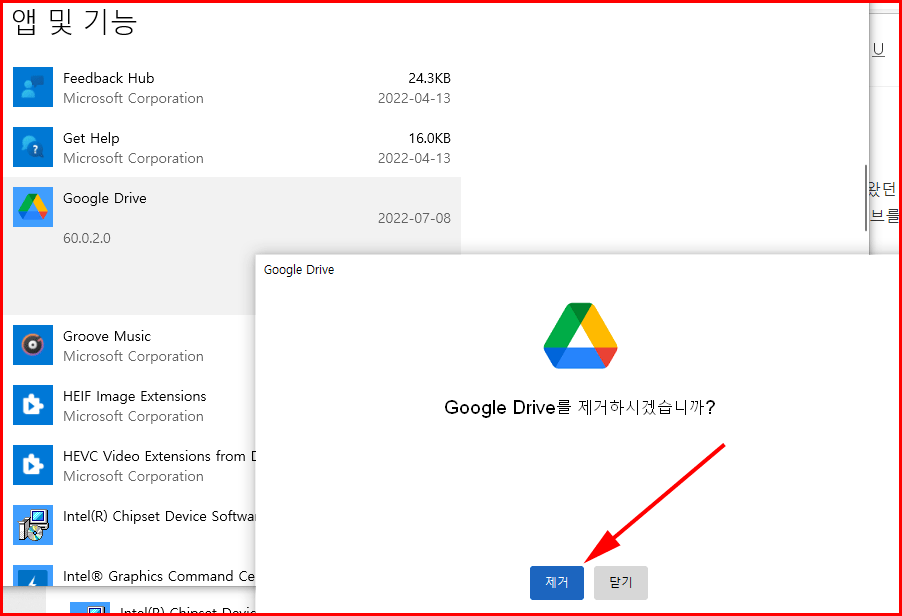This screenshot has width=902, height=616.
Task: Select the Feedback Hub list entry name
Action: tap(109, 78)
